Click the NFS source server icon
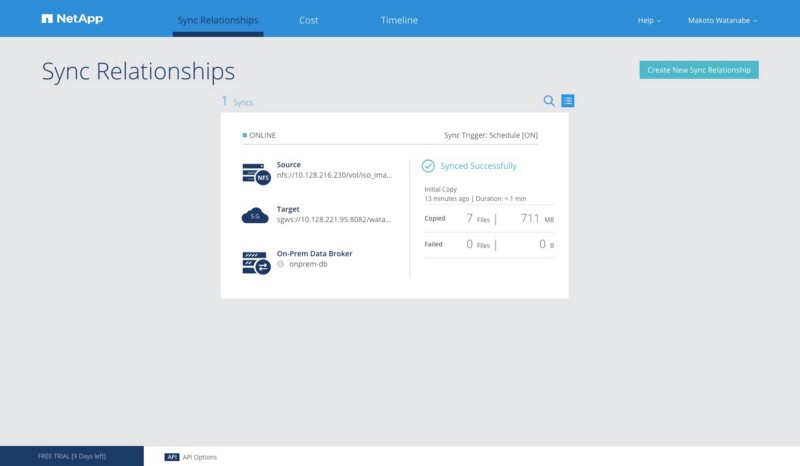Viewport: 800px width, 466px height. tap(256, 174)
